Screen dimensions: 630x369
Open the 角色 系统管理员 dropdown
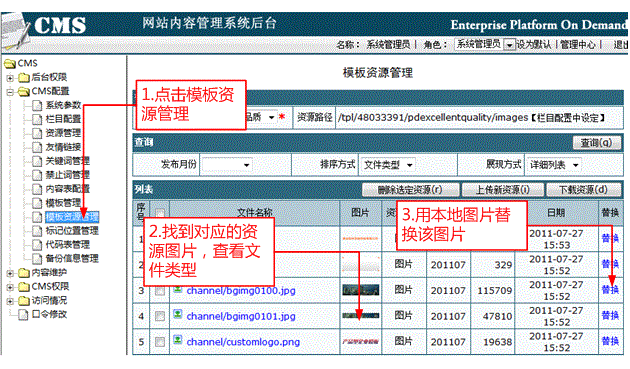click(x=485, y=44)
